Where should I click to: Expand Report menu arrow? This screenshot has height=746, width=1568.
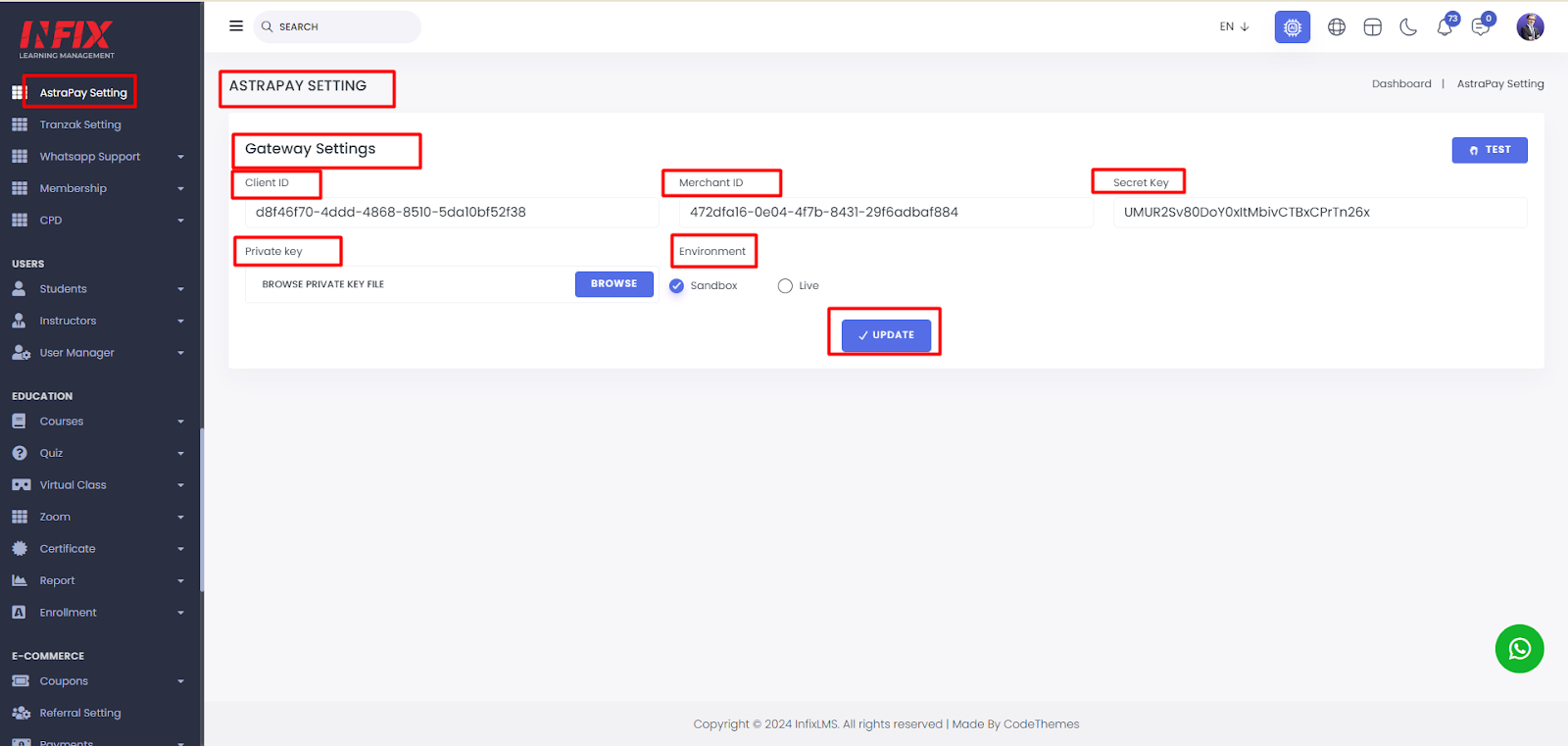(x=180, y=581)
